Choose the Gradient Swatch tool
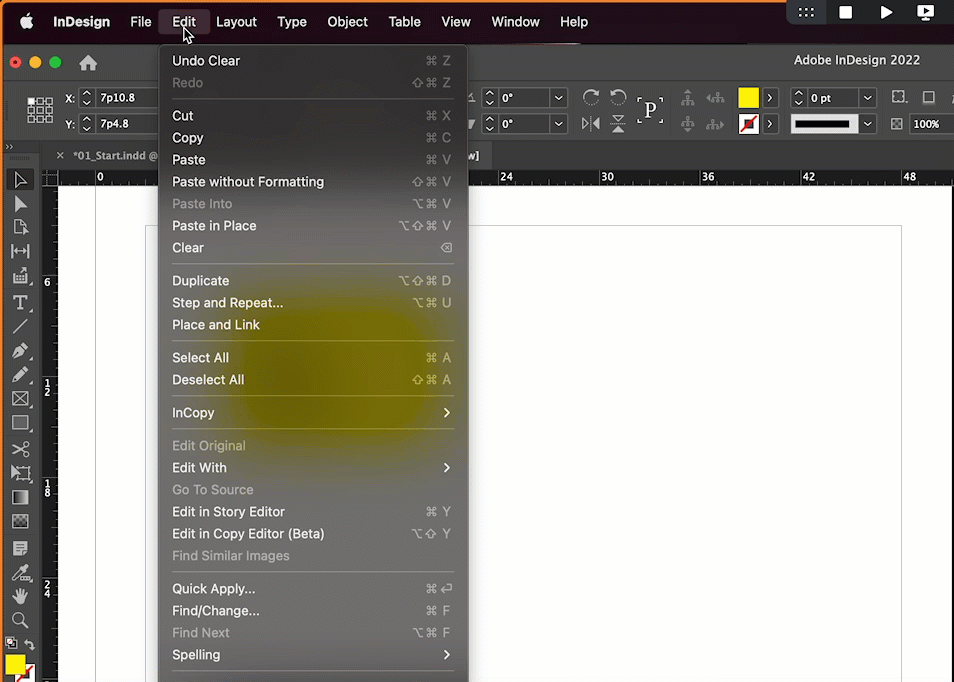 (19, 498)
